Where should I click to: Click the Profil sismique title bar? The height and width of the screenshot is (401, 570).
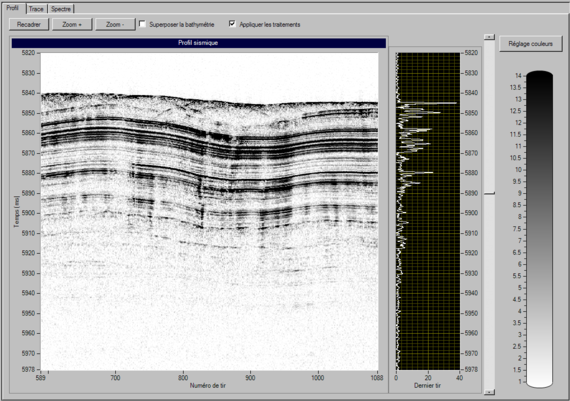[198, 43]
